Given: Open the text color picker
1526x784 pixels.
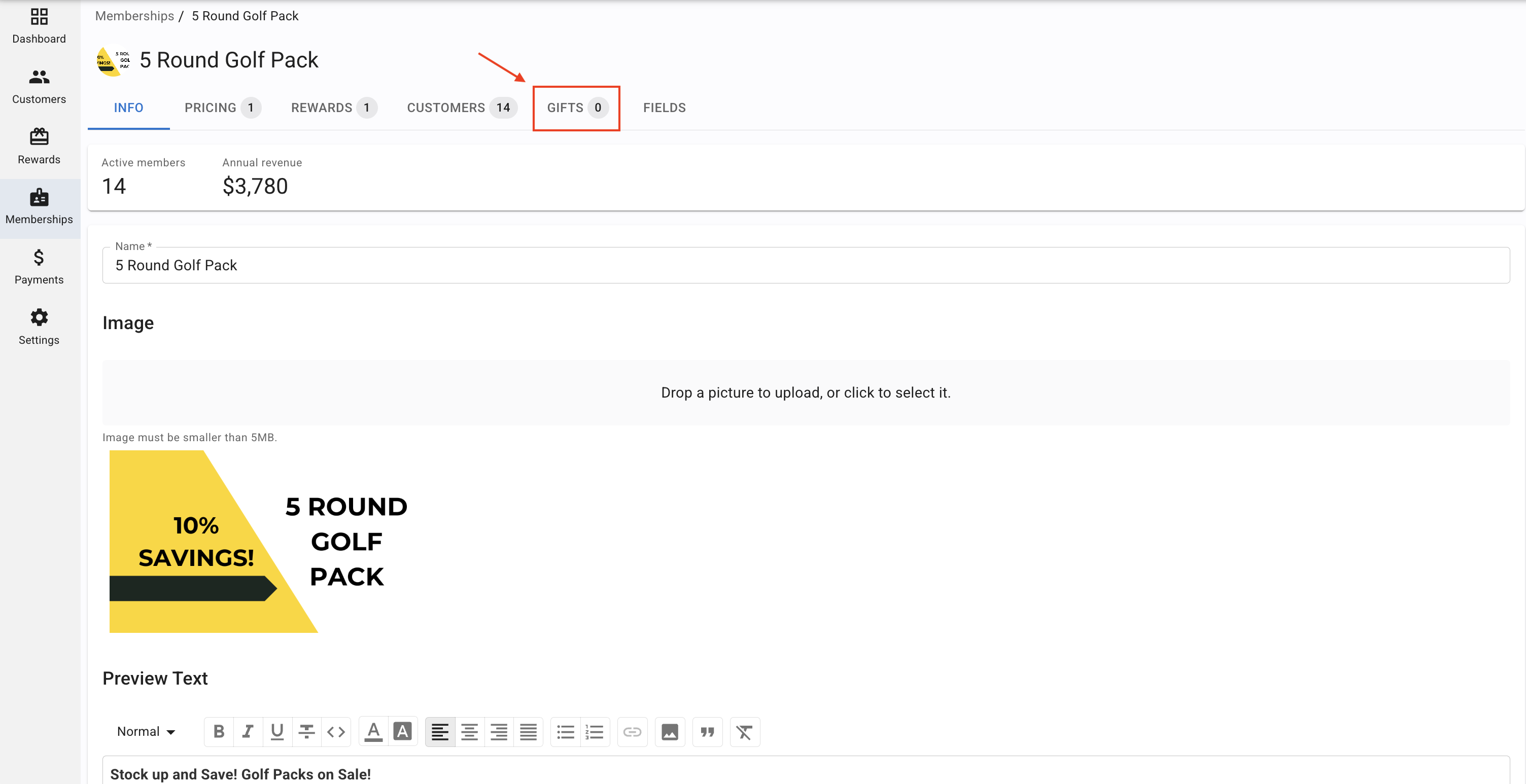Looking at the screenshot, I should point(373,732).
